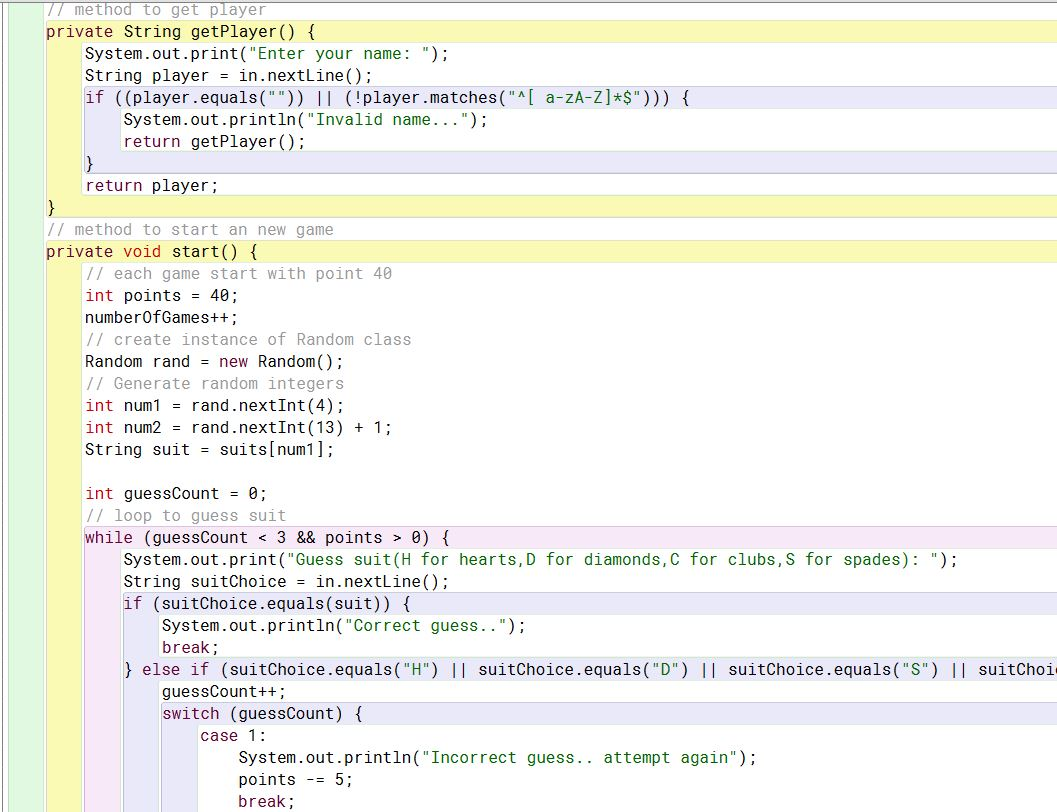Select the start() method signature
This screenshot has height=812, width=1057.
(150, 251)
